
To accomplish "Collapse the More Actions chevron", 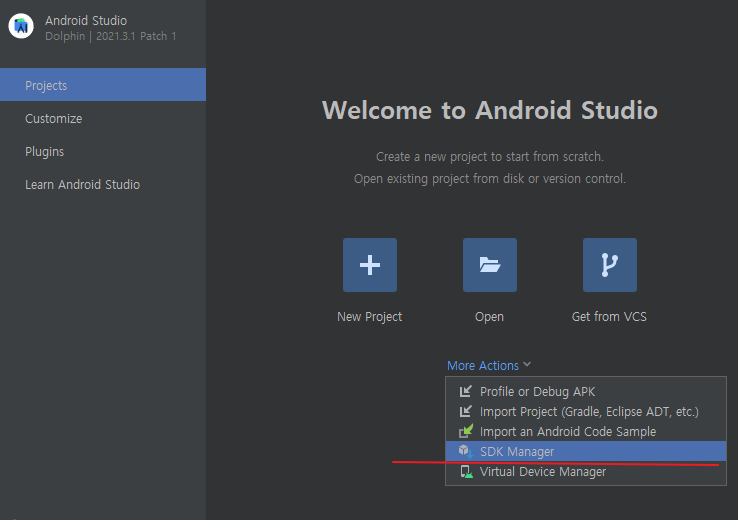I will (527, 365).
